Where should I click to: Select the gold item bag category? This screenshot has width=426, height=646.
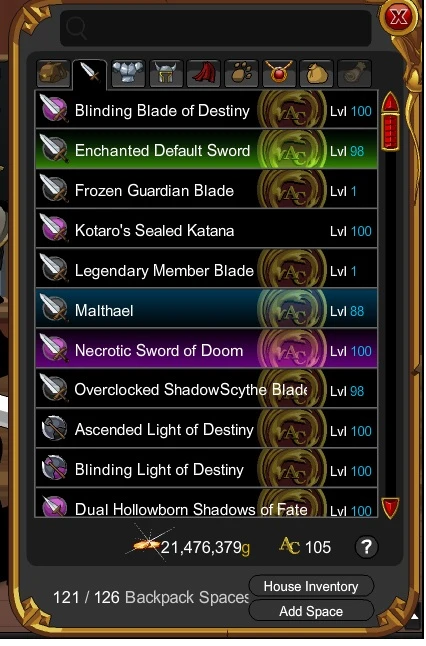click(x=316, y=73)
